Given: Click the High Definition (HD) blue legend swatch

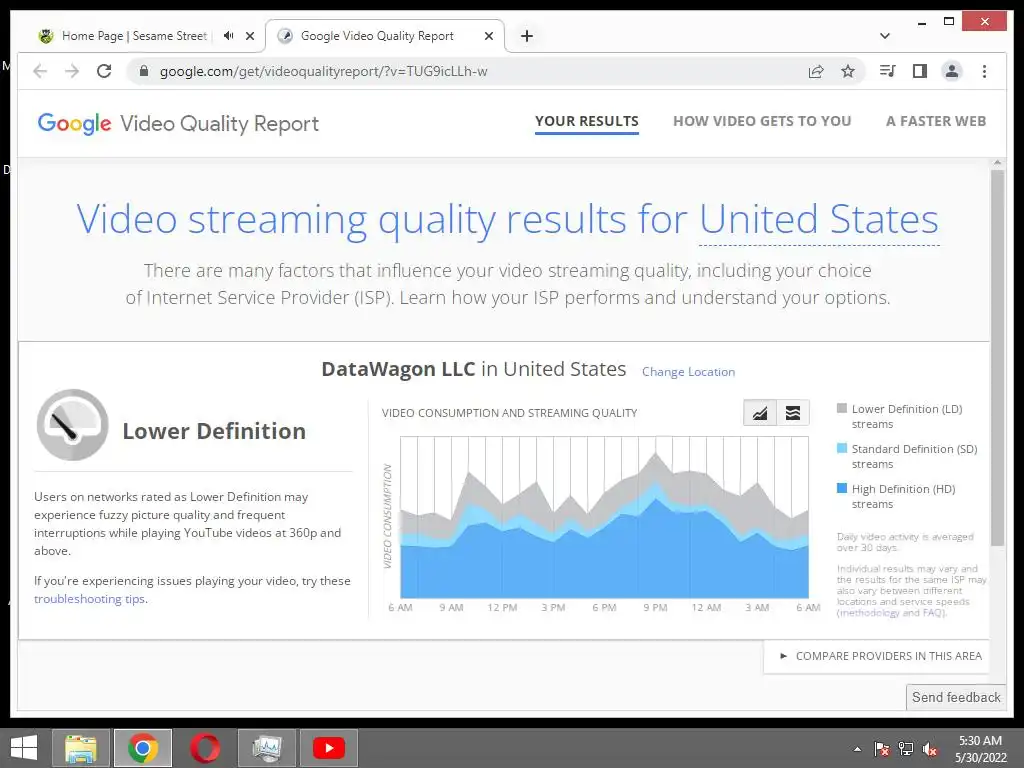Looking at the screenshot, I should tap(842, 488).
